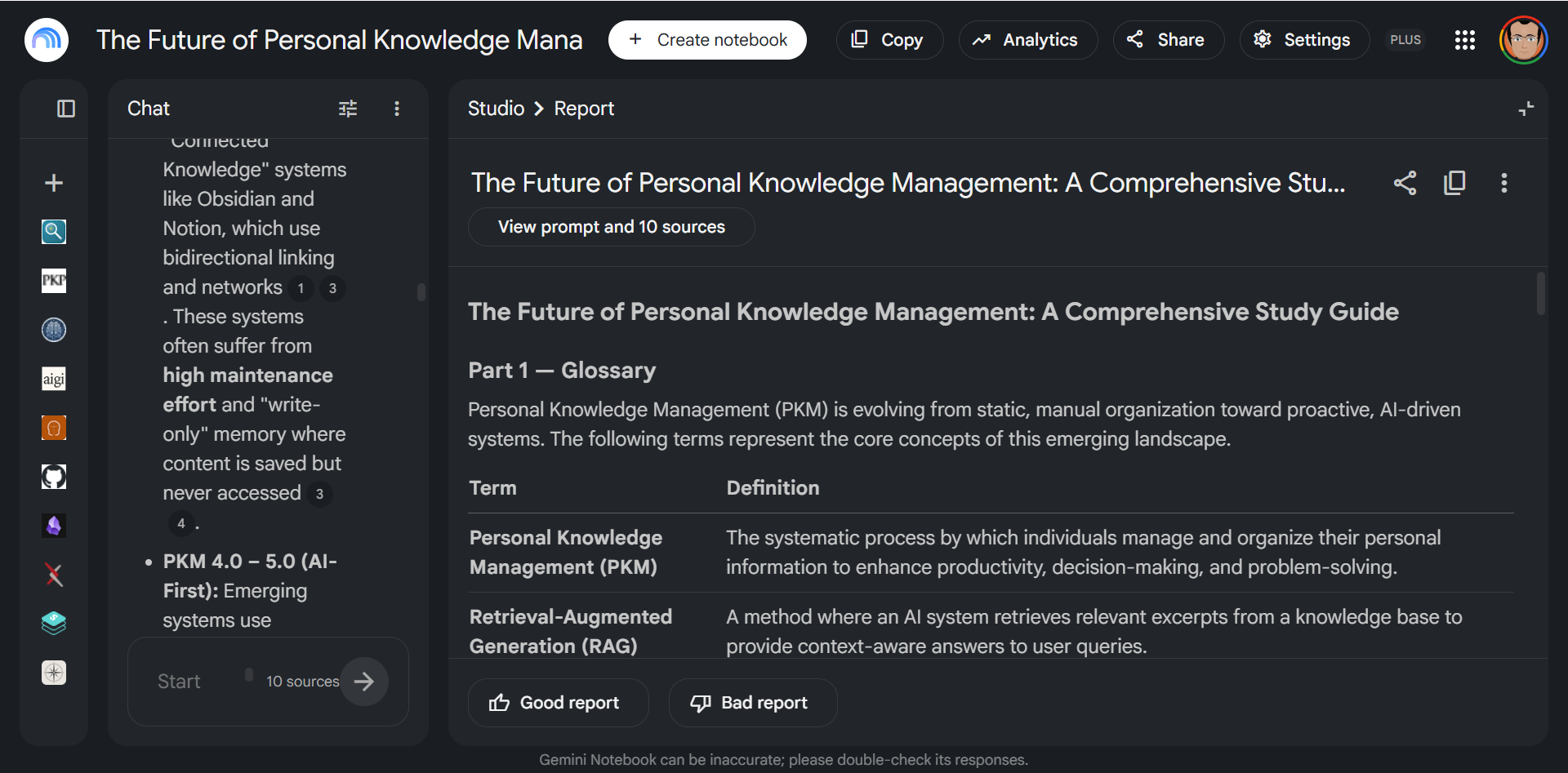
Task: Open report three-dot options menu
Action: [x=1503, y=183]
